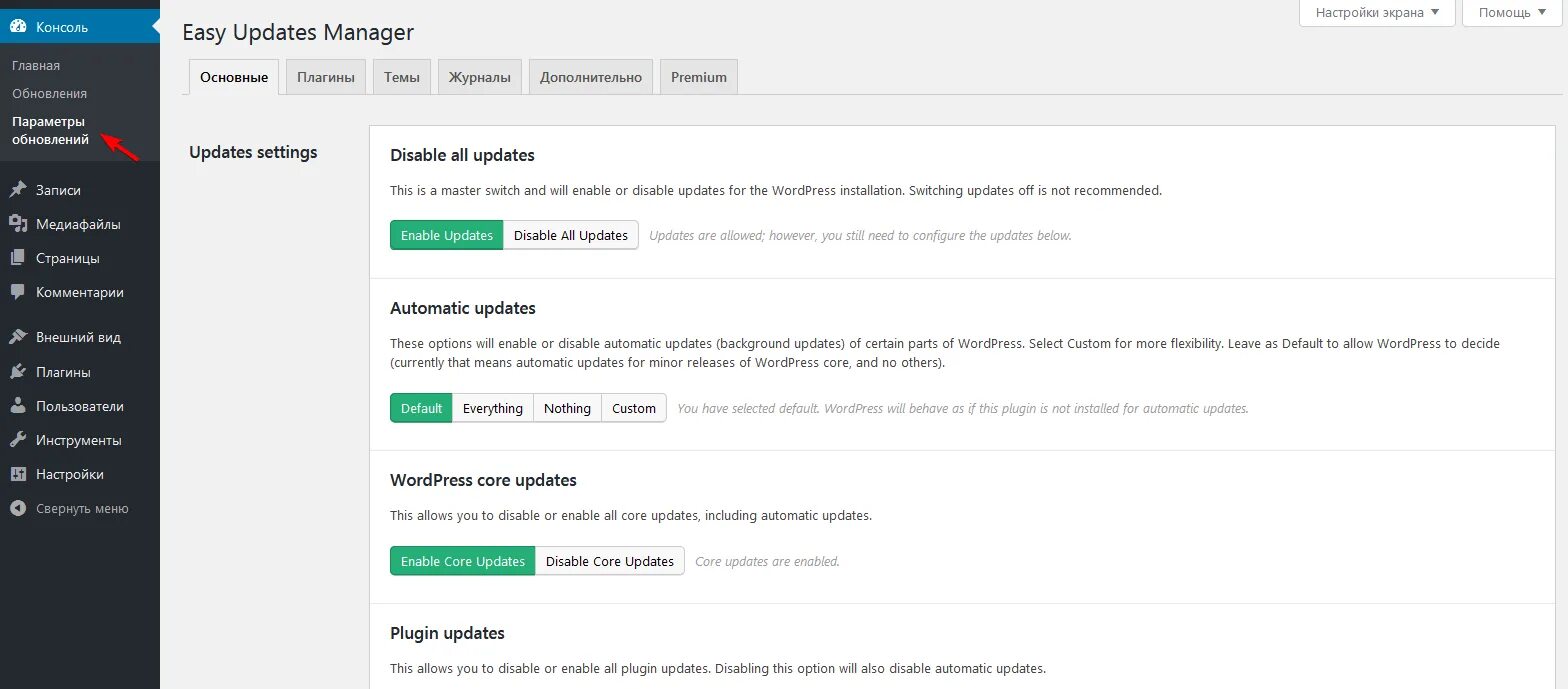Click the wrench icon beside Инструменты
1568x689 pixels.
[x=18, y=440]
